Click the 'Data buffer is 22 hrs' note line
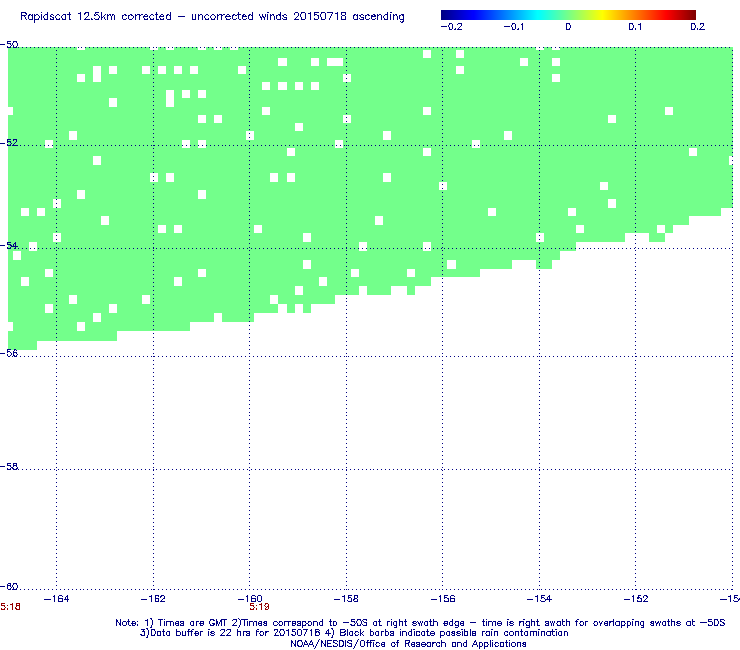 pos(354,633)
